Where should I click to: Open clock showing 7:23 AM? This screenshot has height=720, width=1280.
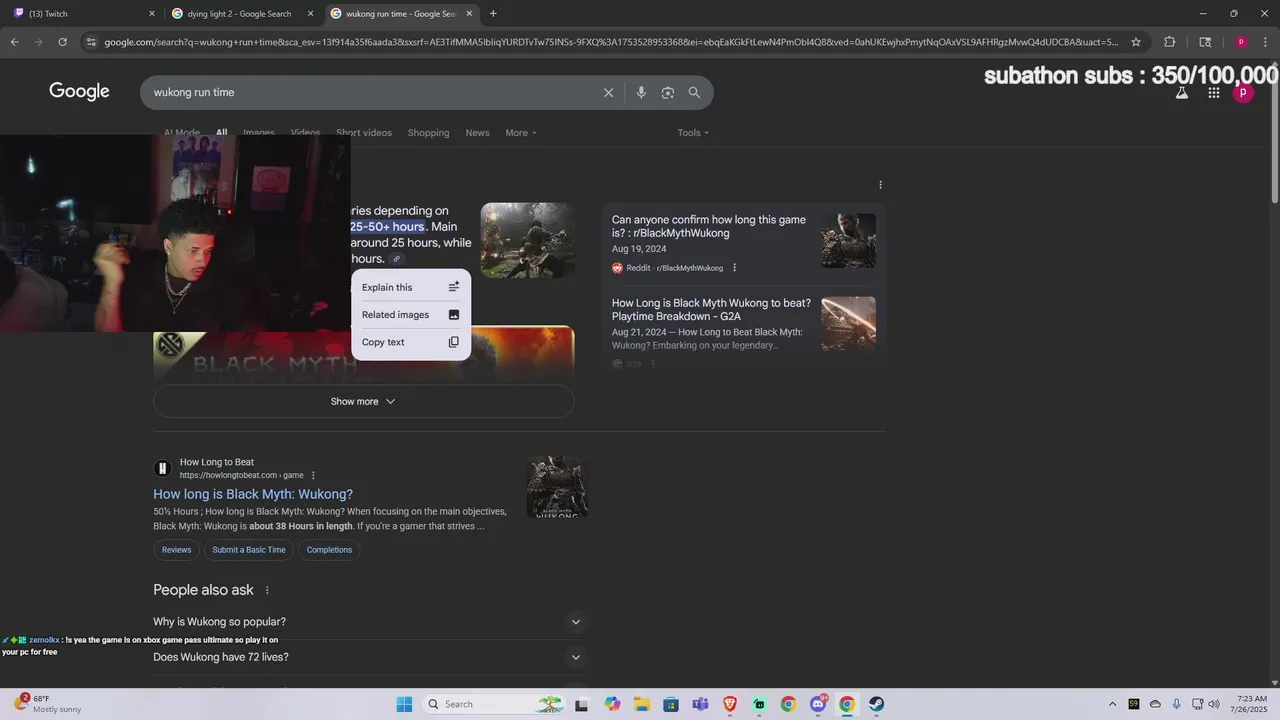1252,704
